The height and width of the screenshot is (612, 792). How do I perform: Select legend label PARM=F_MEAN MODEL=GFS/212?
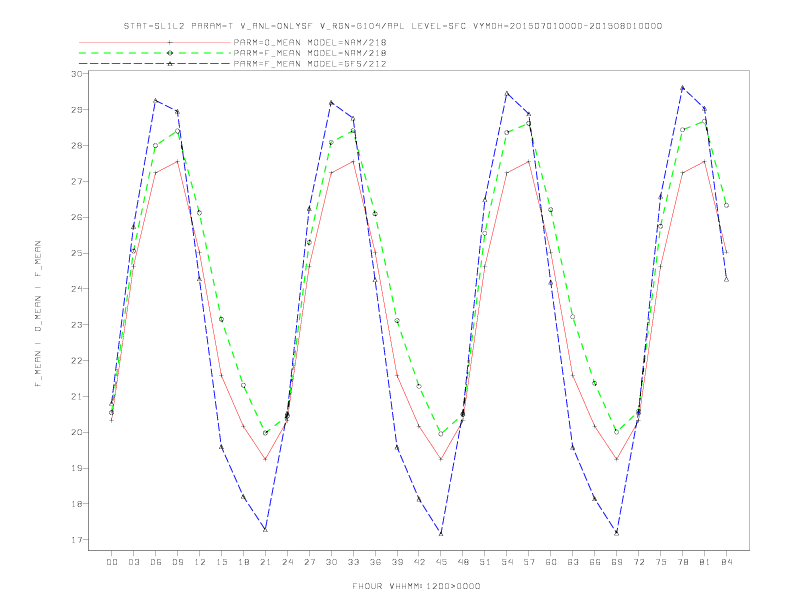(310, 64)
